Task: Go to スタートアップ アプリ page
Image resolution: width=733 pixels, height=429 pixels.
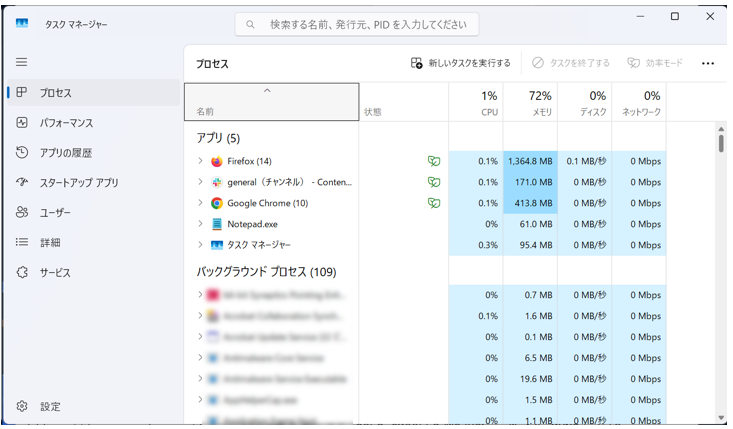Action: 93,182
